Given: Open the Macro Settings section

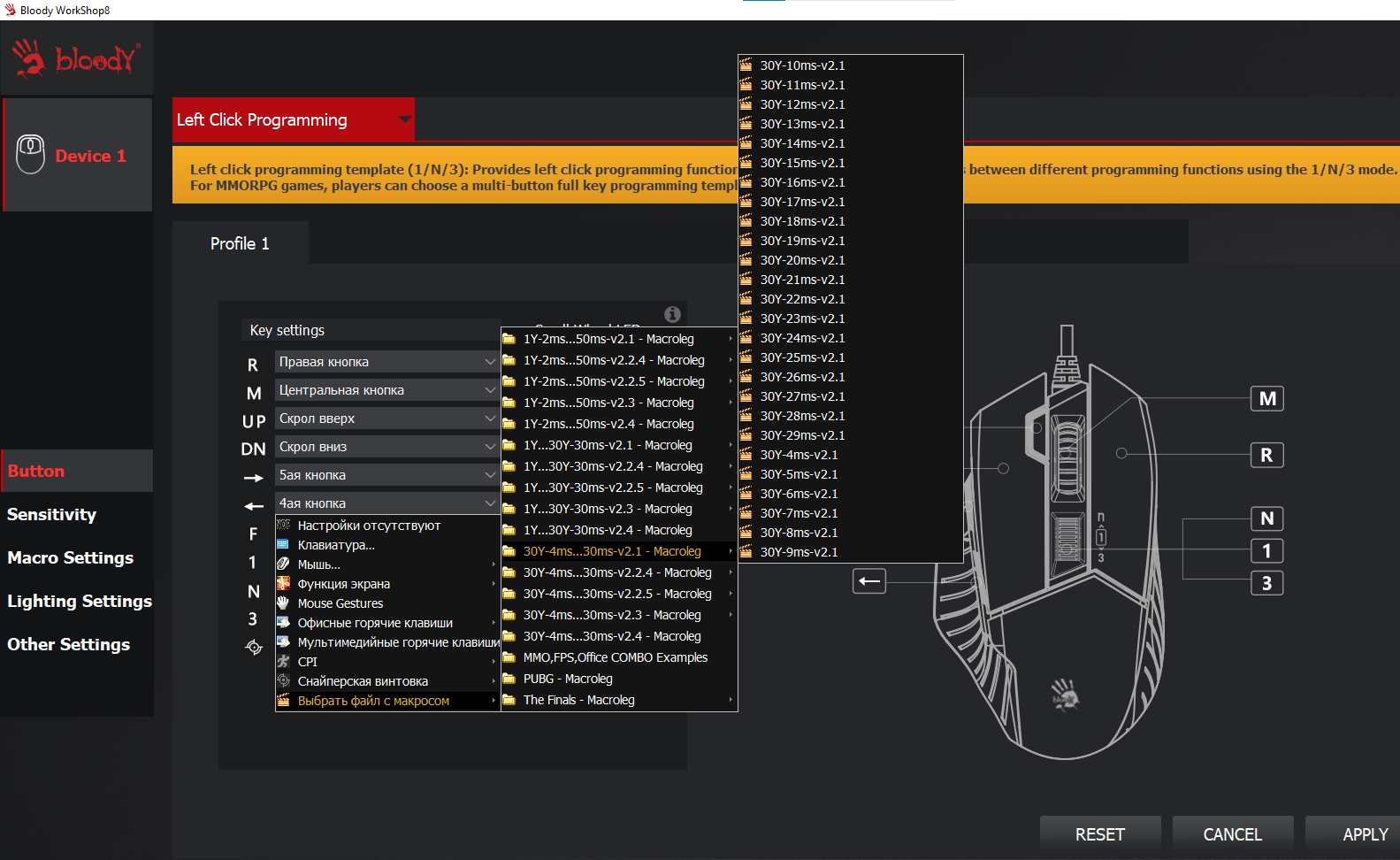Looking at the screenshot, I should (x=71, y=558).
